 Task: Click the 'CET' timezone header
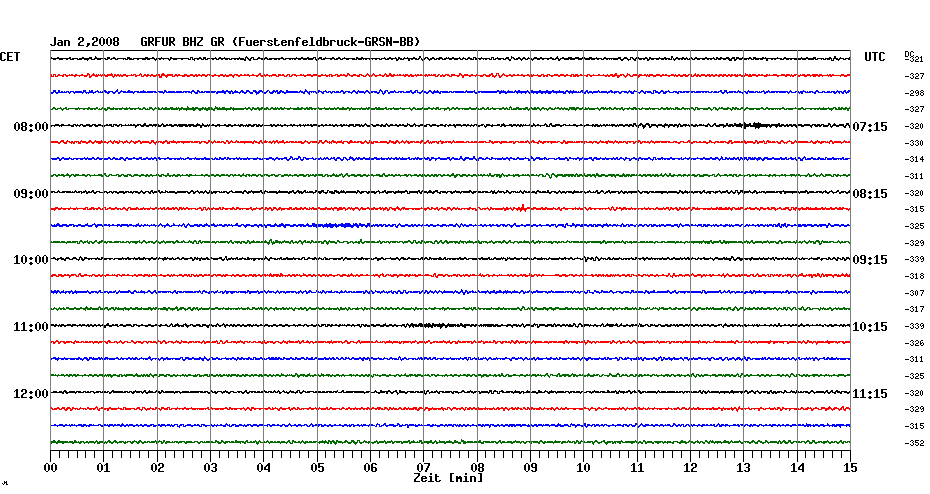coord(10,57)
